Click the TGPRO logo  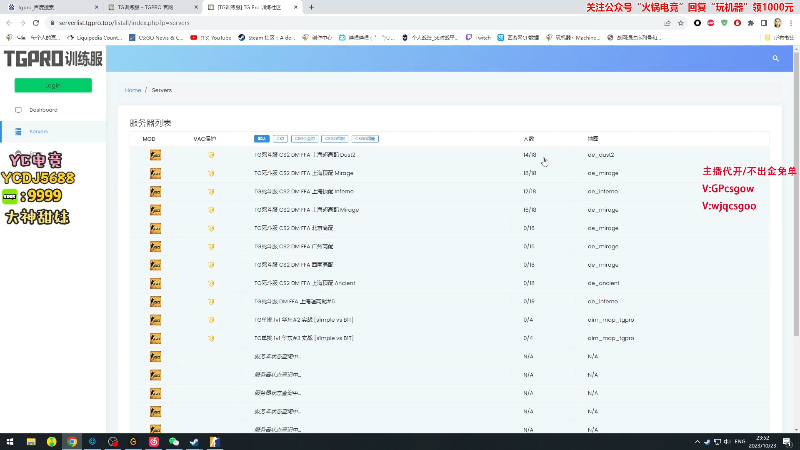point(53,59)
